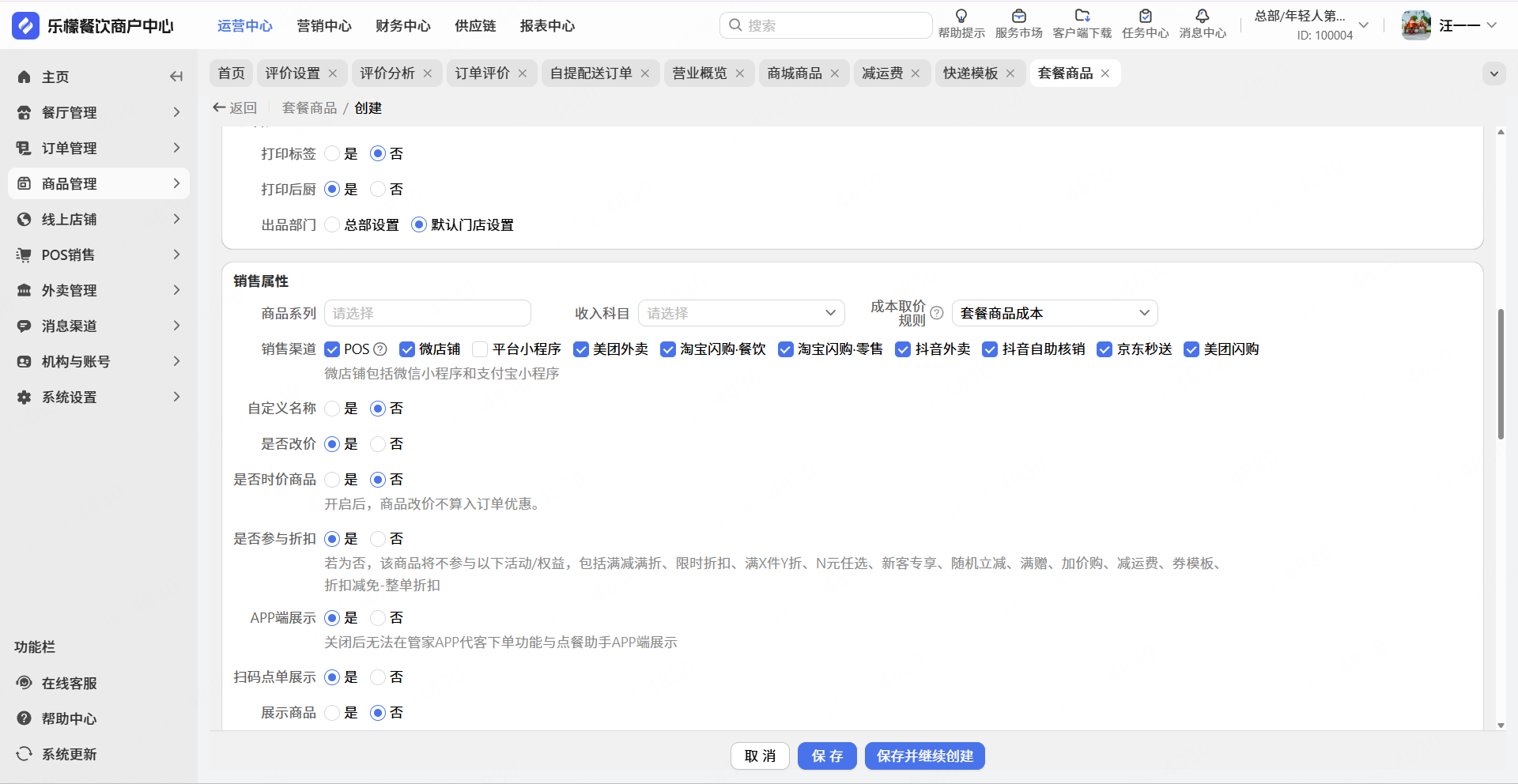Switch to 运营中心 top menu
Screen dimensions: 1518x784
[x=245, y=26]
